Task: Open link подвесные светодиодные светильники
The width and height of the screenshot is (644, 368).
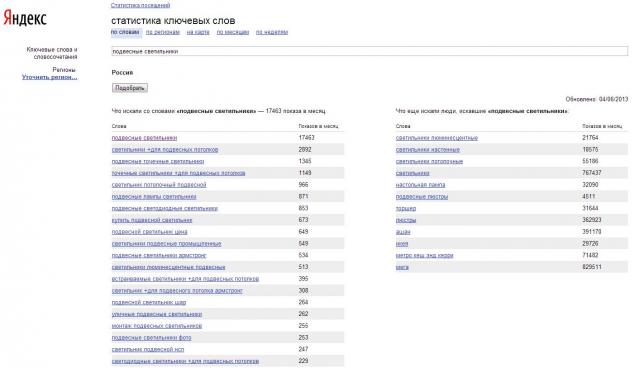Action: [165, 209]
